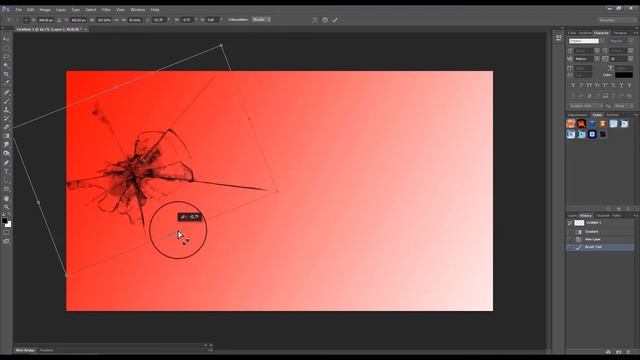Toggle Underline in Character panel

pos(621,85)
